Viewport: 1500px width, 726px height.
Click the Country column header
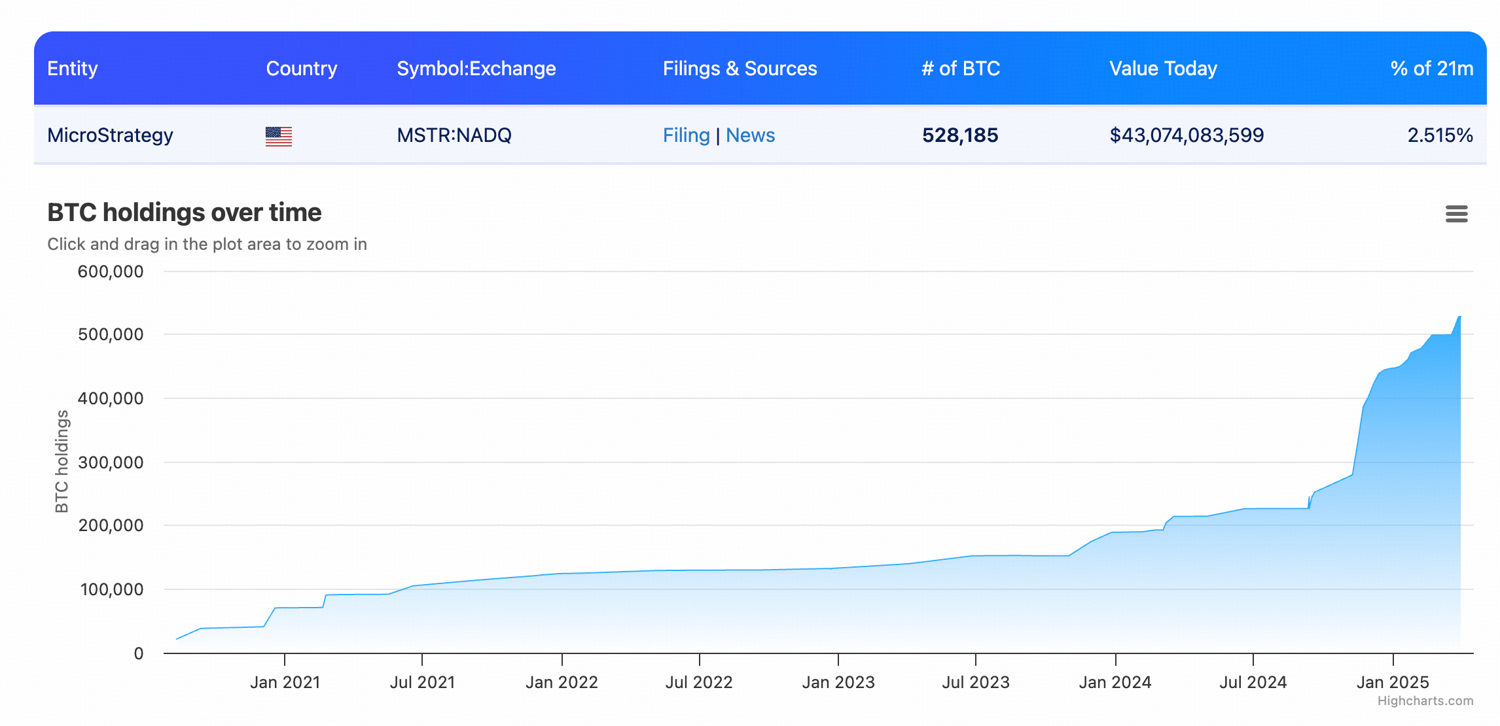pos(301,68)
